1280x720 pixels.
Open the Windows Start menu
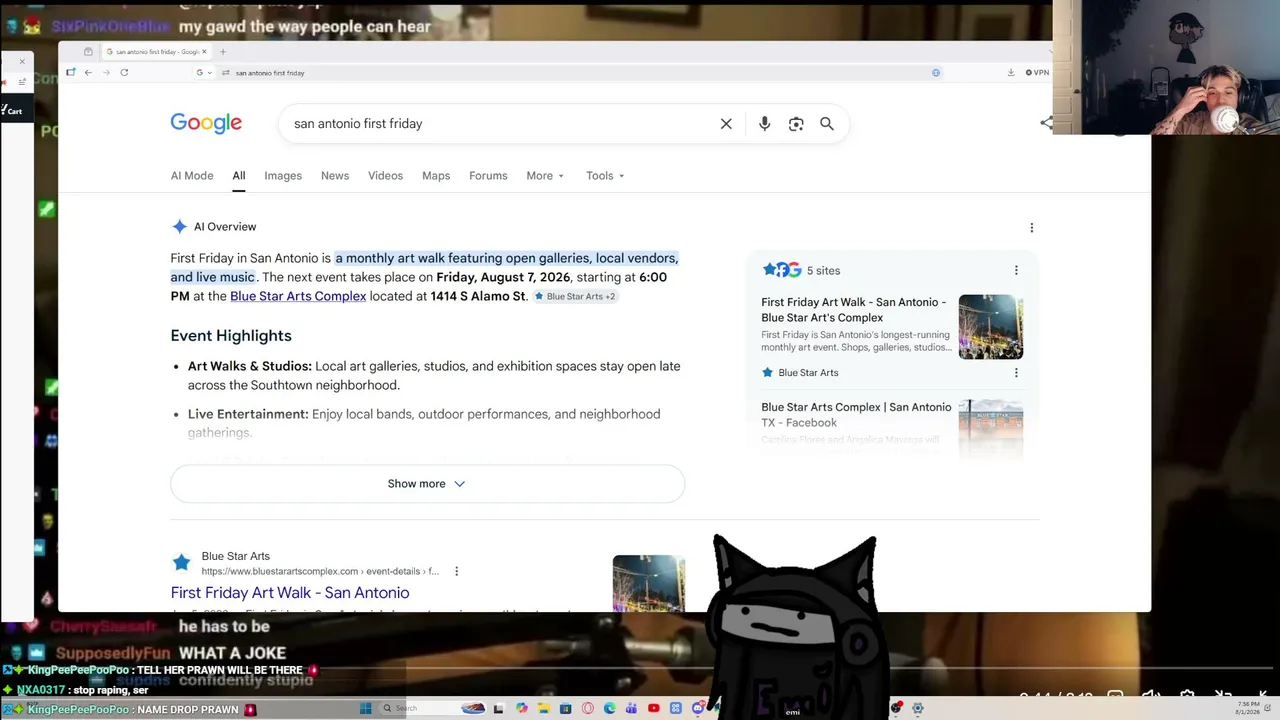(366, 708)
